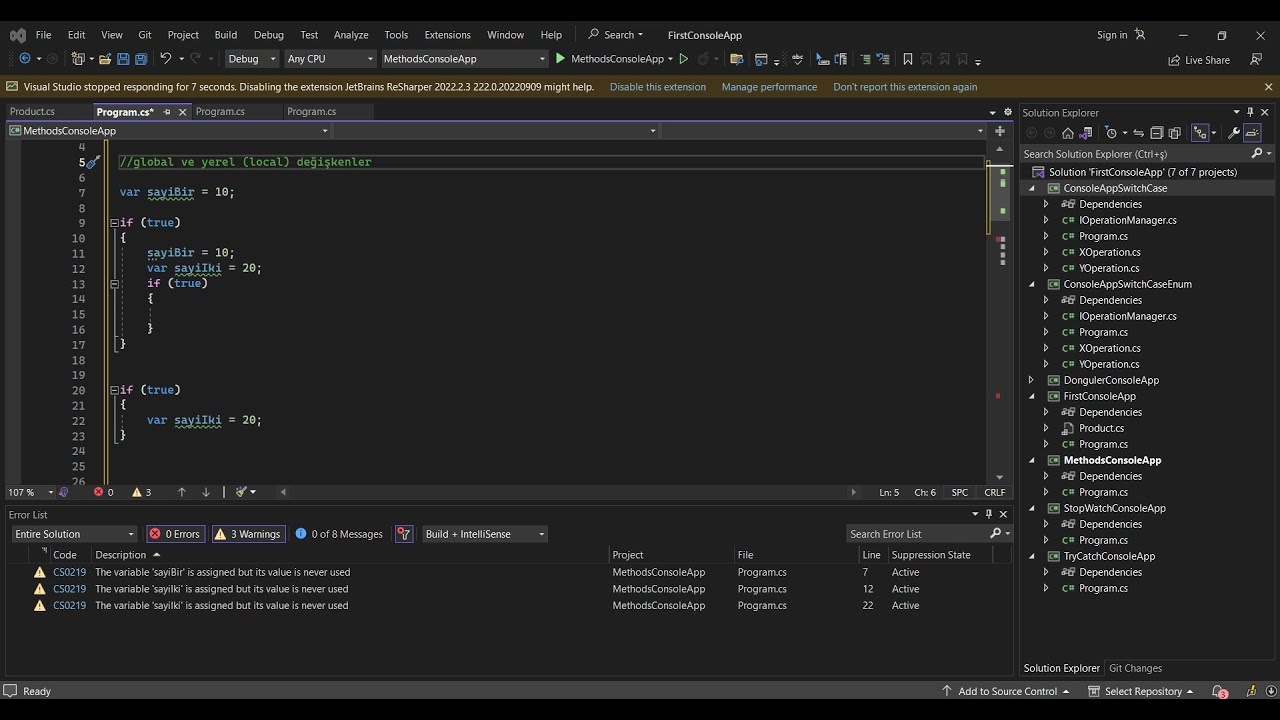This screenshot has height=720, width=1280.
Task: Open Properties wrench icon in Solution Explorer
Action: tap(1234, 133)
